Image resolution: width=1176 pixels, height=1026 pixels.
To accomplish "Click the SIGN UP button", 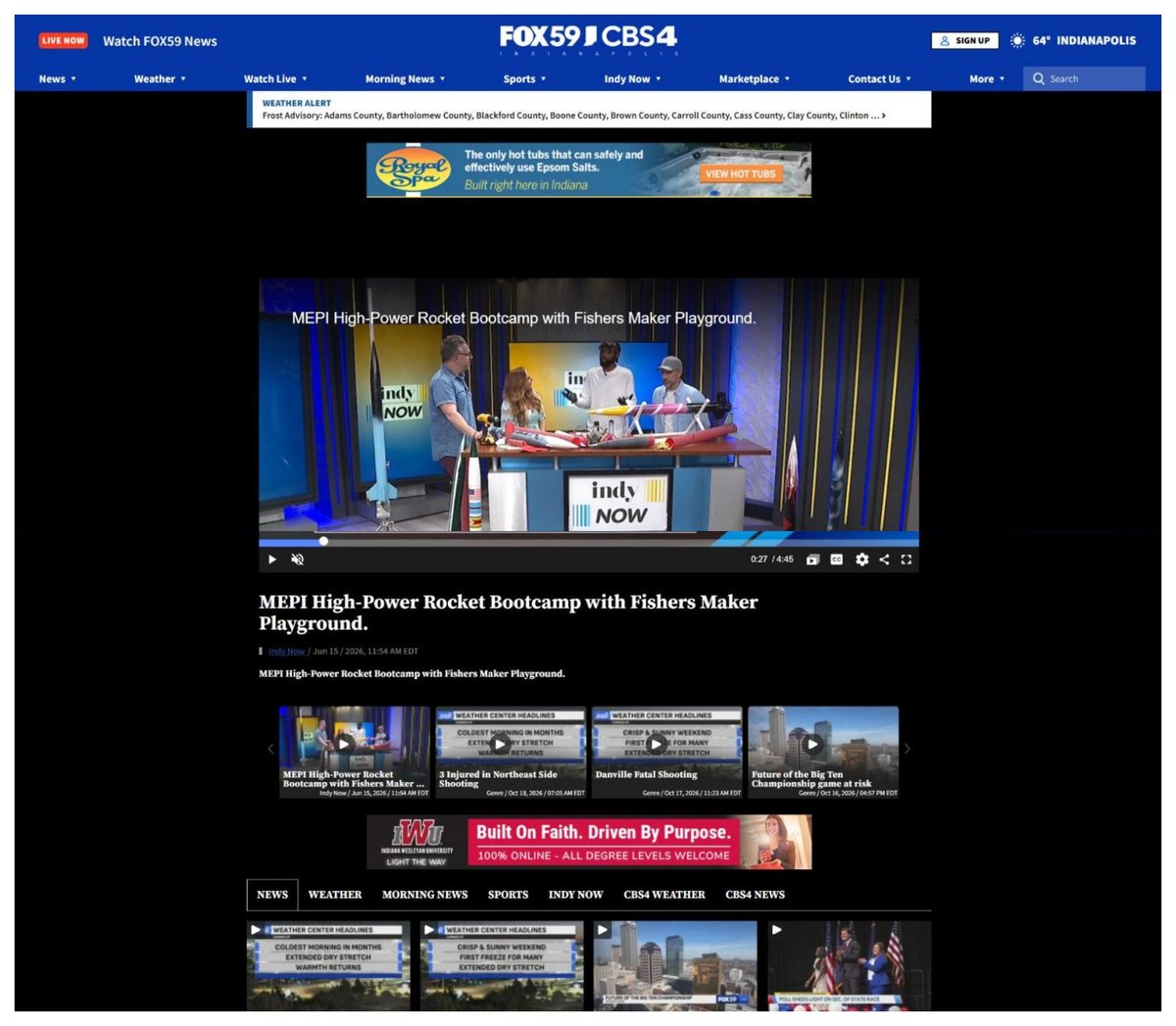I will tap(964, 40).
